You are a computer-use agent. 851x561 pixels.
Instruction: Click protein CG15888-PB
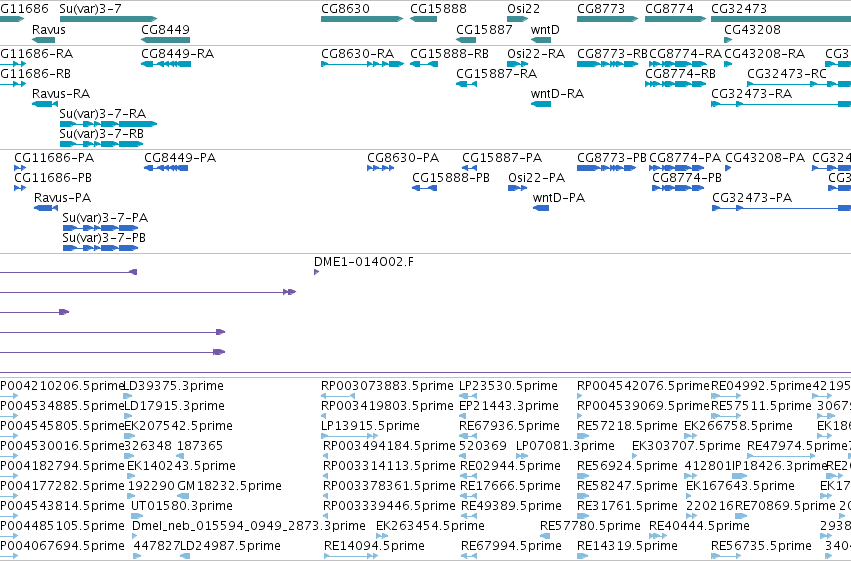[424, 188]
